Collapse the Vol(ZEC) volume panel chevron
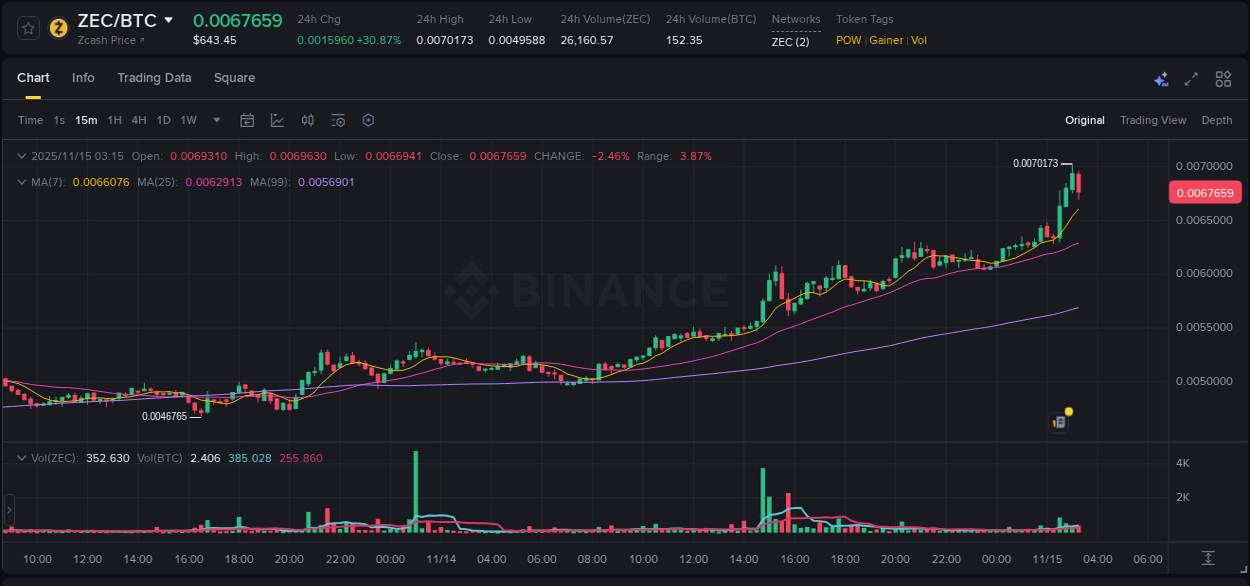This screenshot has height=586, width=1250. pos(21,457)
